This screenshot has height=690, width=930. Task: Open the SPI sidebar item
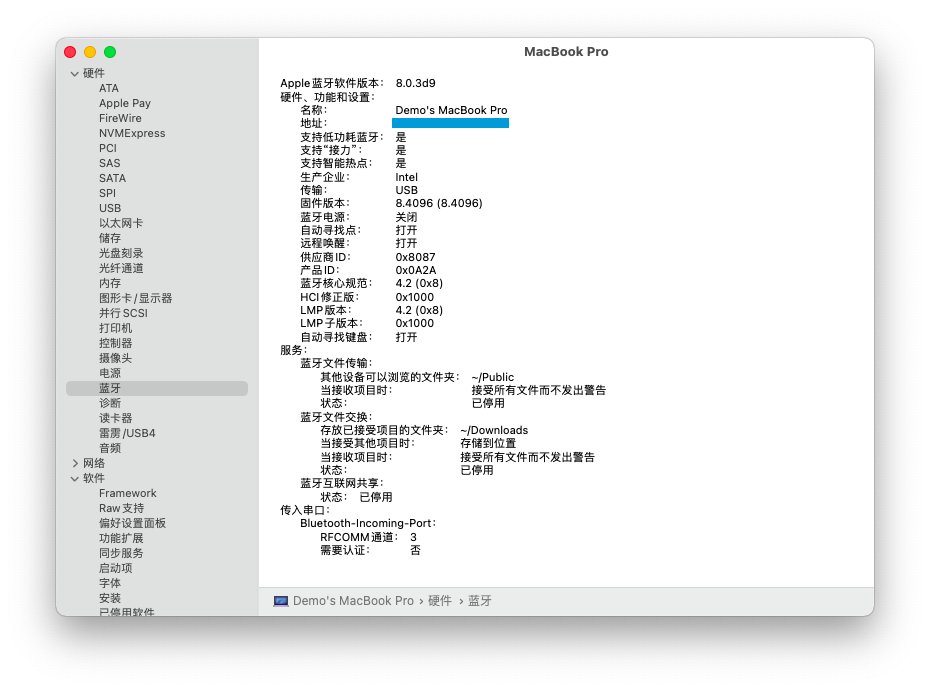click(107, 193)
